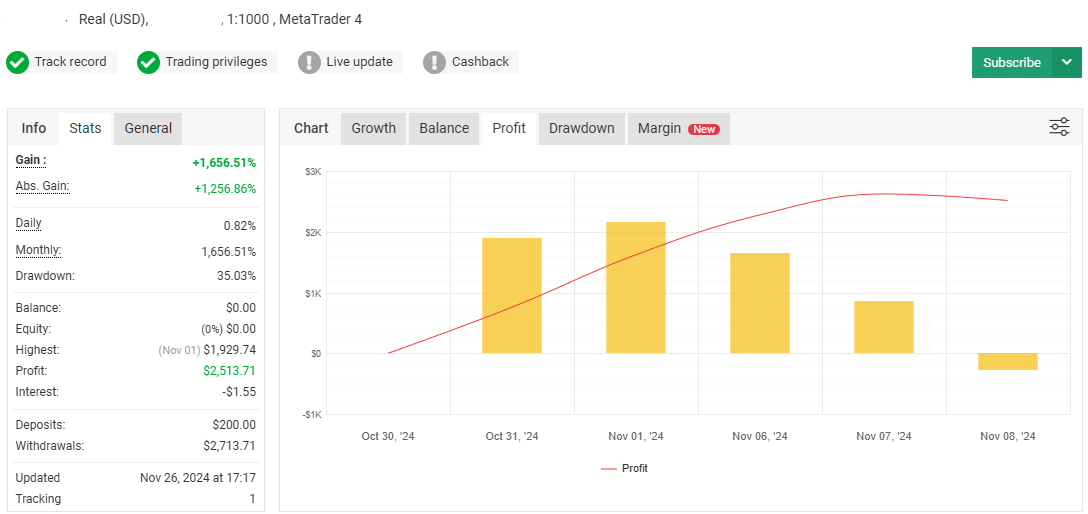Toggle the Profit series in chart legend
This screenshot has height=514, width=1088.
click(x=624, y=468)
